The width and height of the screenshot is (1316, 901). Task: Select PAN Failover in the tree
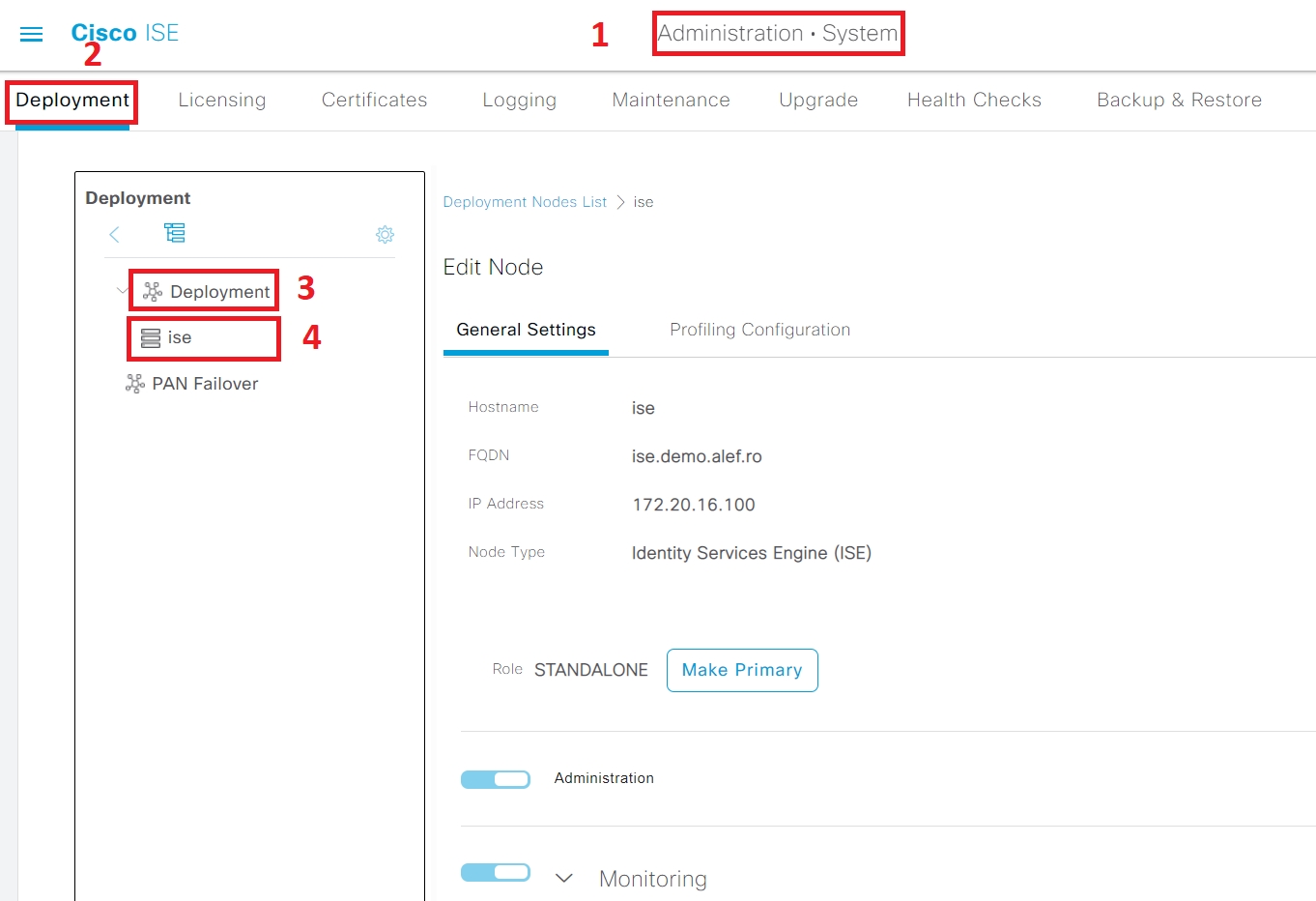coord(205,384)
